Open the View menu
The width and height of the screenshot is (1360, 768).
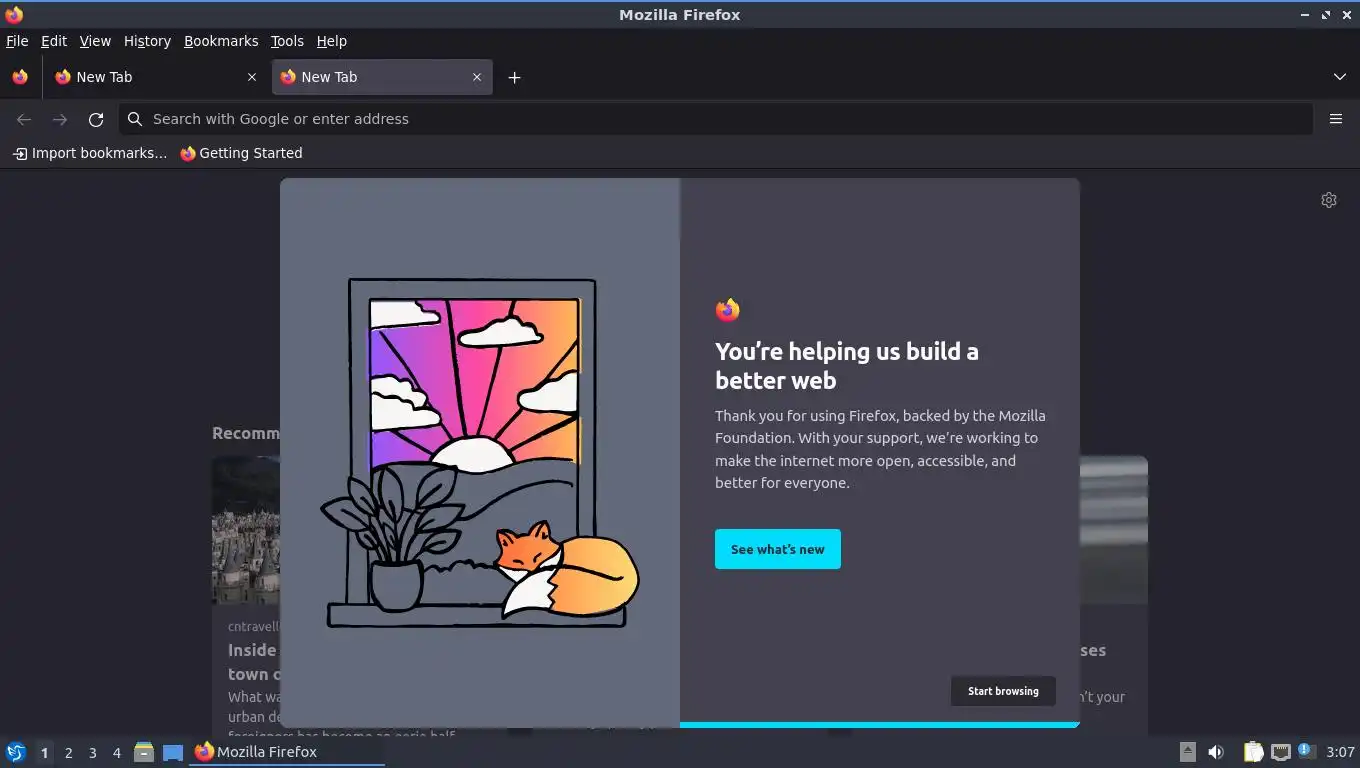(95, 41)
